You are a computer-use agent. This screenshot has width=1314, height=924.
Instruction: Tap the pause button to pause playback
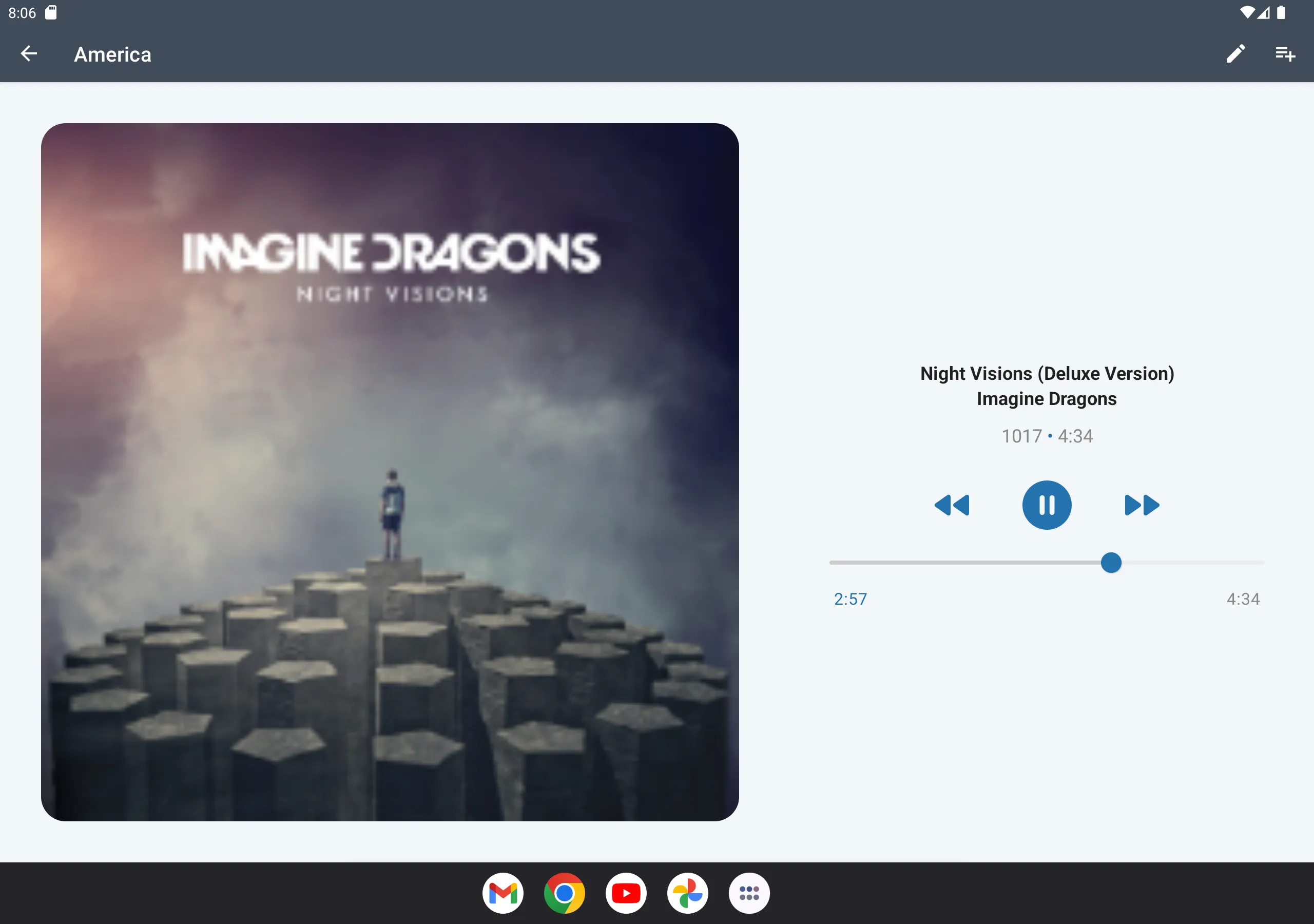click(x=1047, y=504)
